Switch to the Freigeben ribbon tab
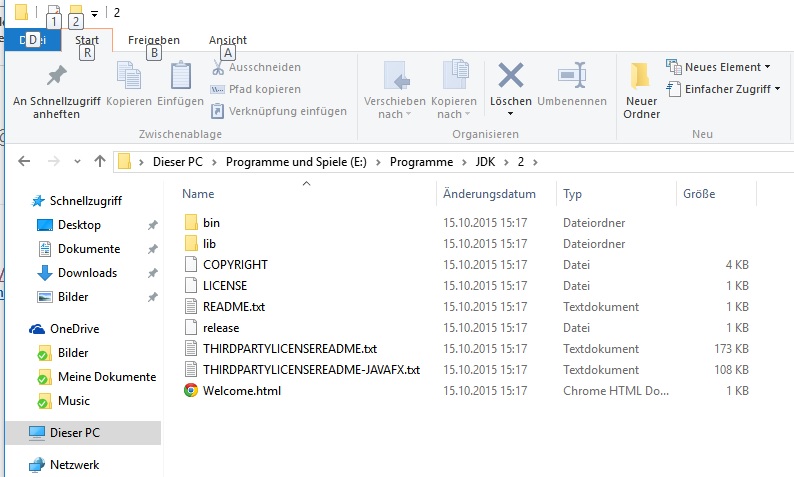The width and height of the screenshot is (794, 477). [153, 40]
